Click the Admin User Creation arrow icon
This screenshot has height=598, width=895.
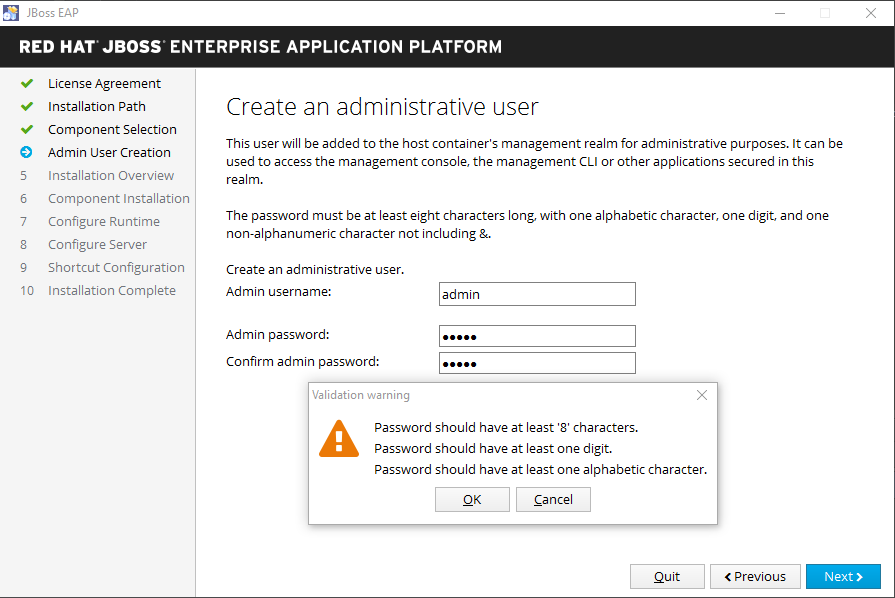[x=26, y=153]
